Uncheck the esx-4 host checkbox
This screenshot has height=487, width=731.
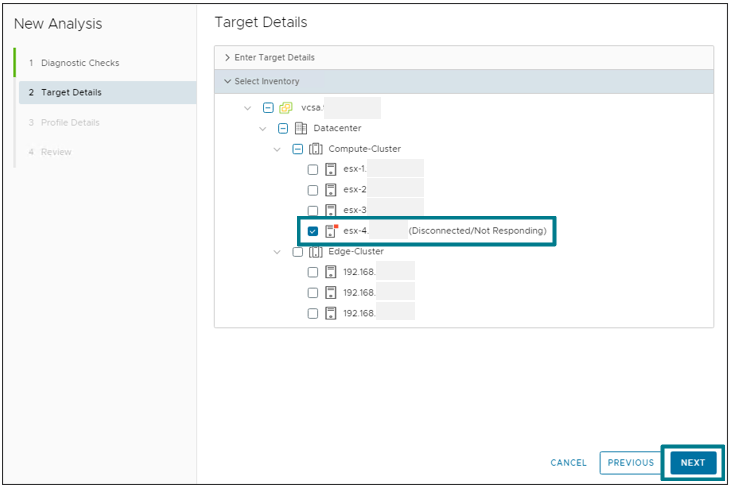click(313, 231)
